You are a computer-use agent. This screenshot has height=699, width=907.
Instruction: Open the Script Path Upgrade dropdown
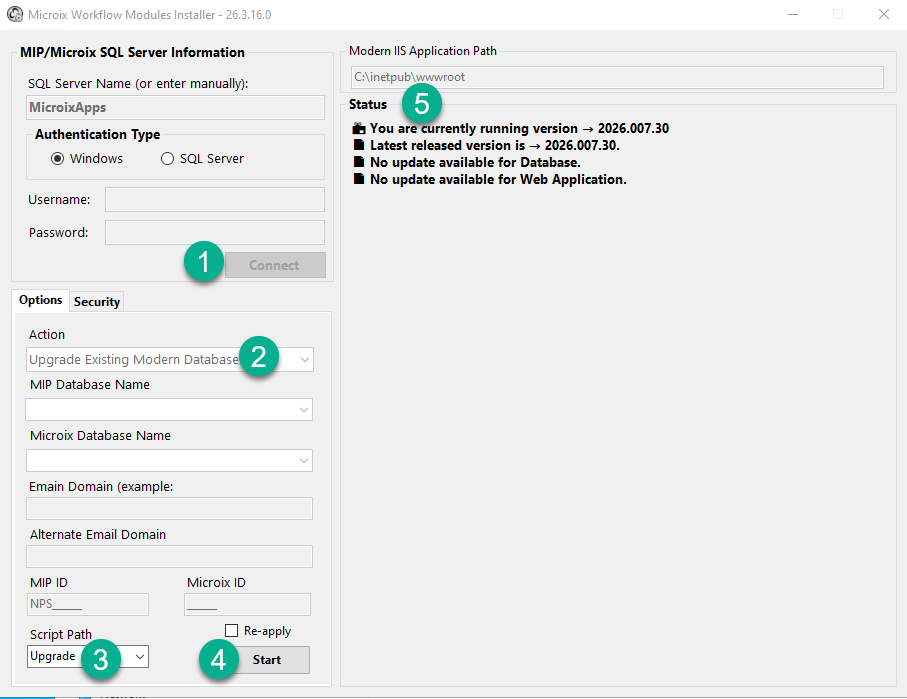139,657
